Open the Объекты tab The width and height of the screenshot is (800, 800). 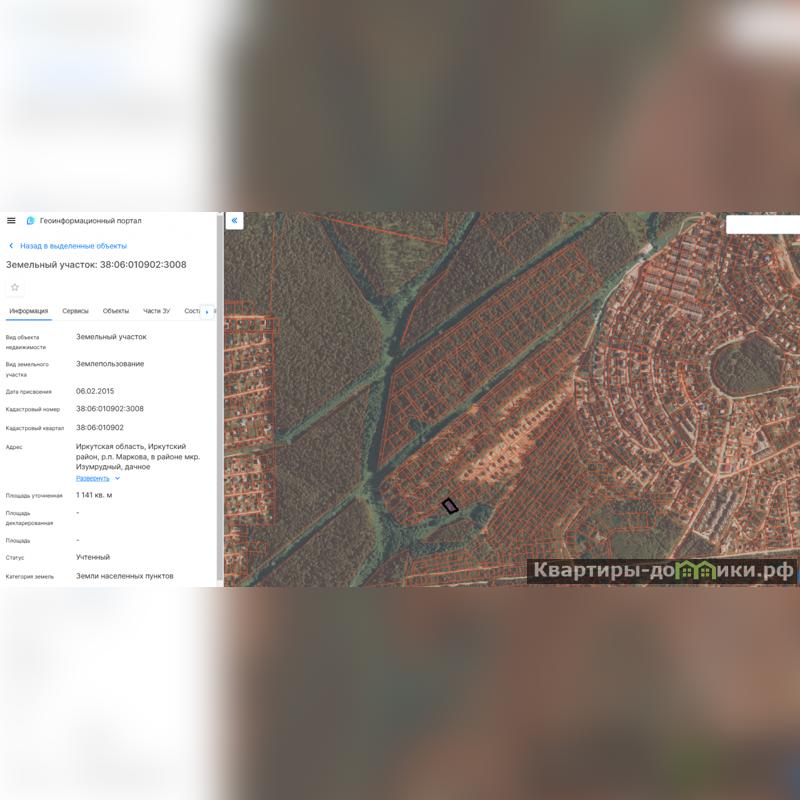coord(116,311)
